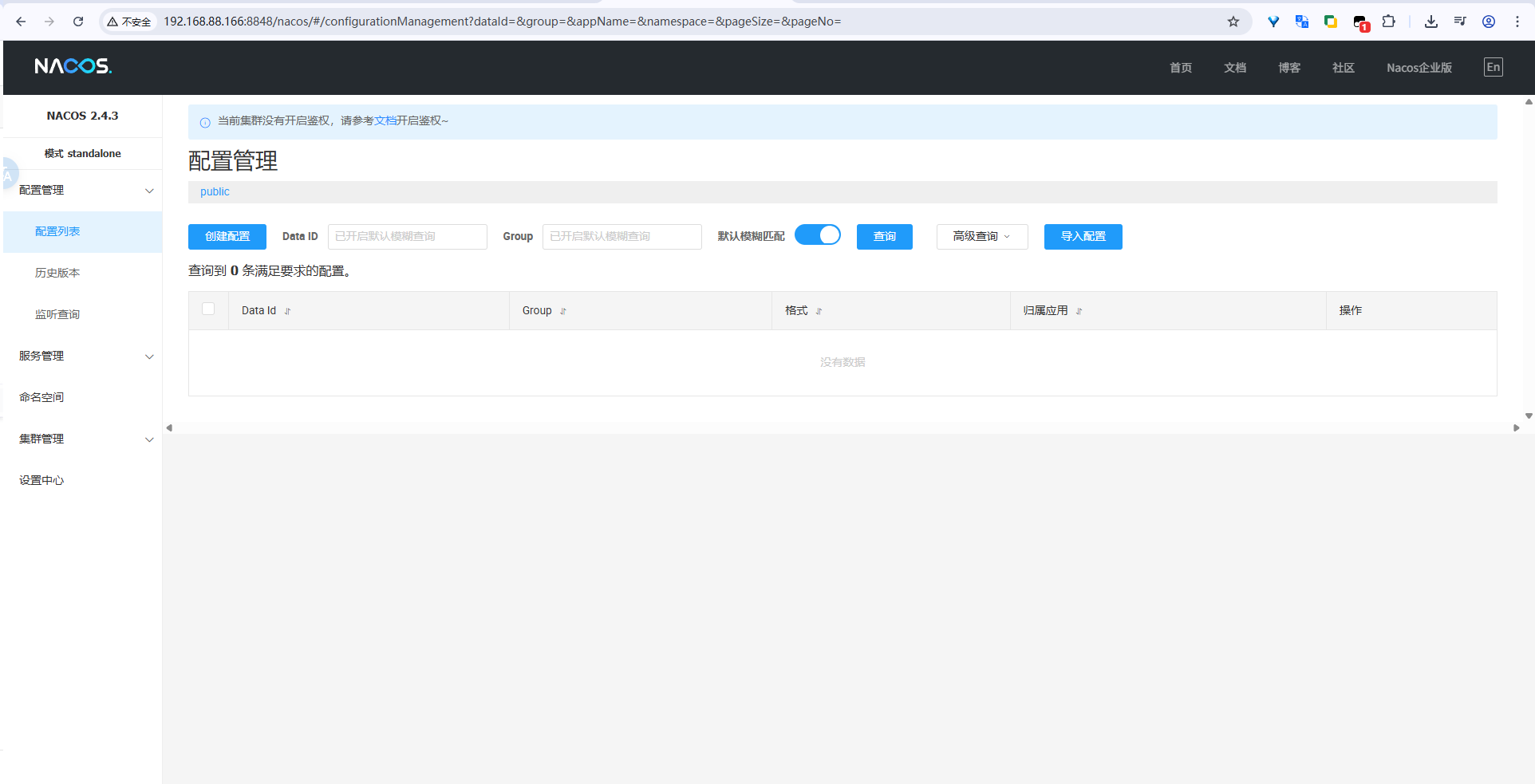Screen dimensions: 1535x784
Task: Select the public namespace tab
Action: [x=215, y=191]
